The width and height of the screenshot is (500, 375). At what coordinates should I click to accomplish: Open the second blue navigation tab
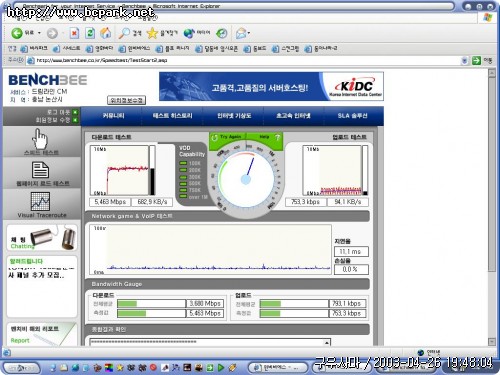coord(172,116)
